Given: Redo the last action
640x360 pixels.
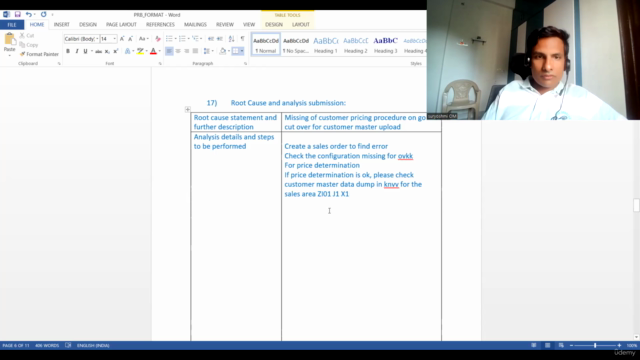Looking at the screenshot, I should (x=43, y=14).
